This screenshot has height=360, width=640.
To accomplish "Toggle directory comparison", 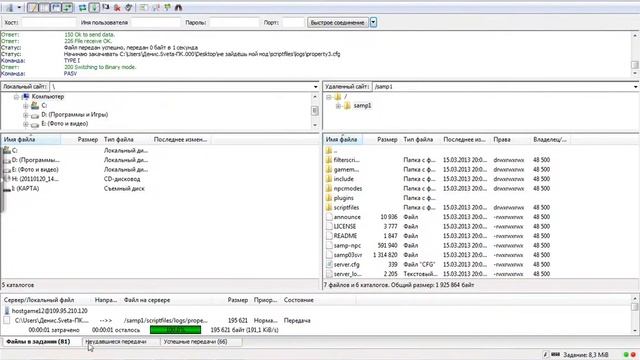I will tap(156, 7).
